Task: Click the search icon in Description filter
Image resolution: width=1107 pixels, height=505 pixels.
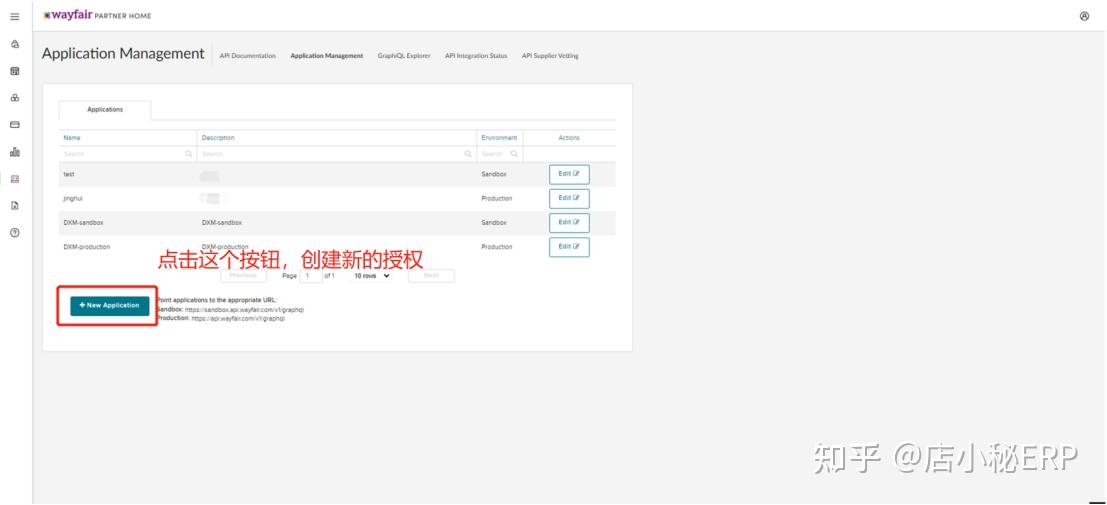Action: pyautogui.click(x=467, y=153)
